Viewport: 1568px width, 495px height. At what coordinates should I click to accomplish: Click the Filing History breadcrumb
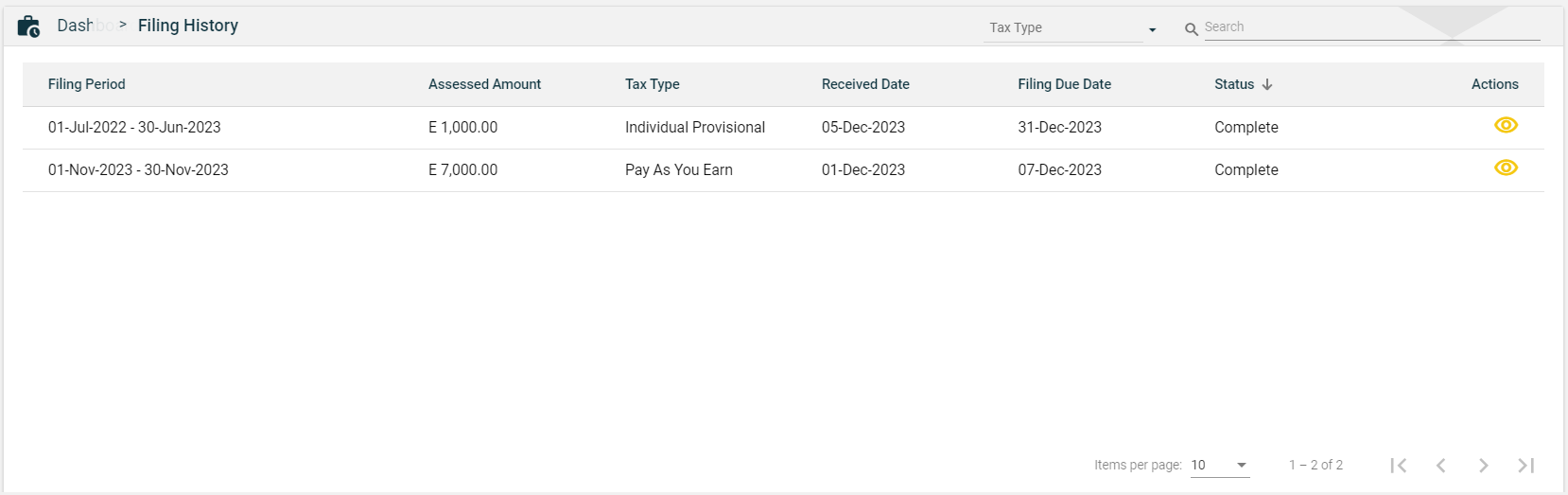[x=188, y=26]
